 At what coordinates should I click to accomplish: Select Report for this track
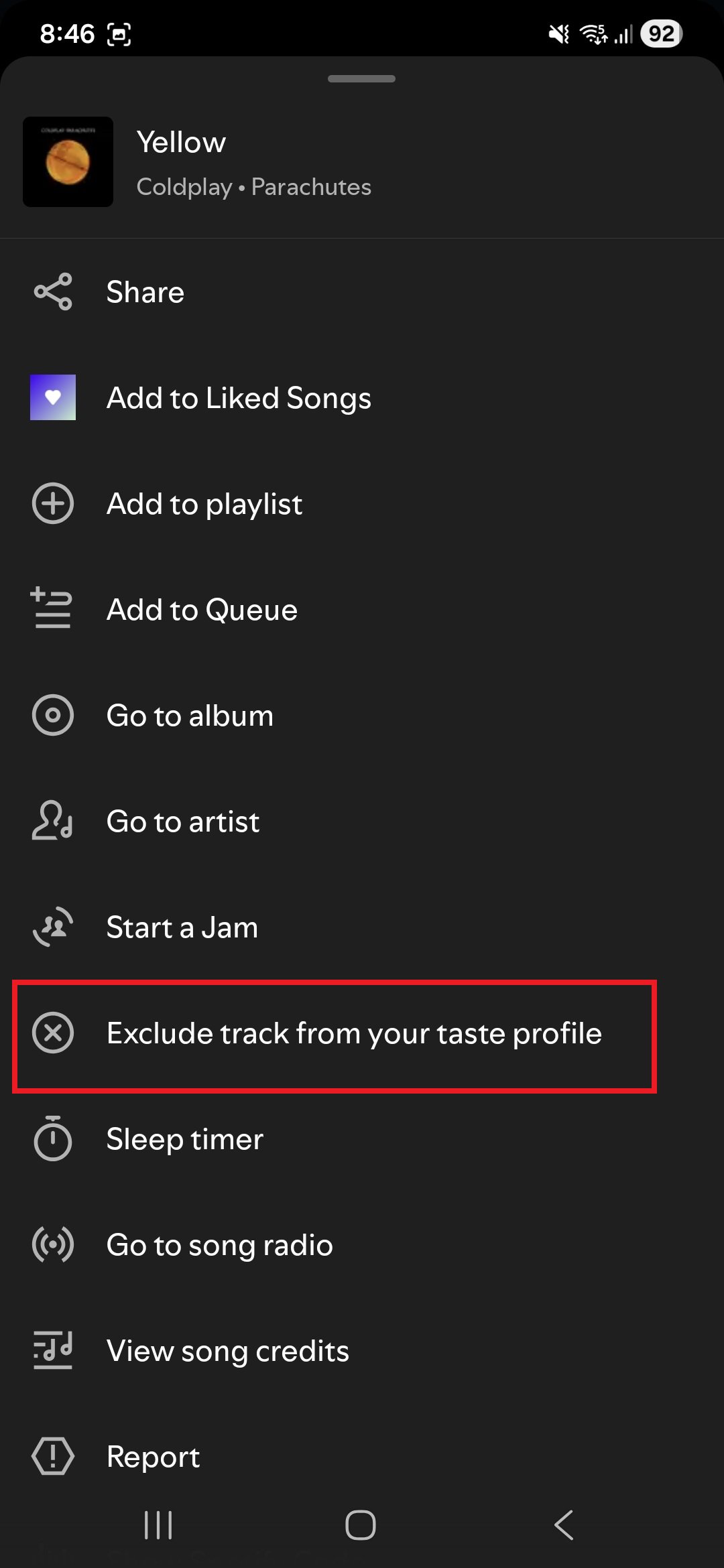coord(153,1457)
